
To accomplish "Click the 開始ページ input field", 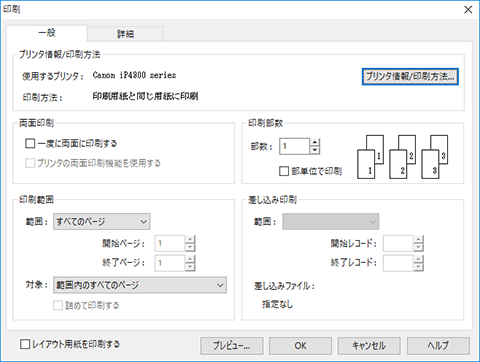I will [170, 243].
